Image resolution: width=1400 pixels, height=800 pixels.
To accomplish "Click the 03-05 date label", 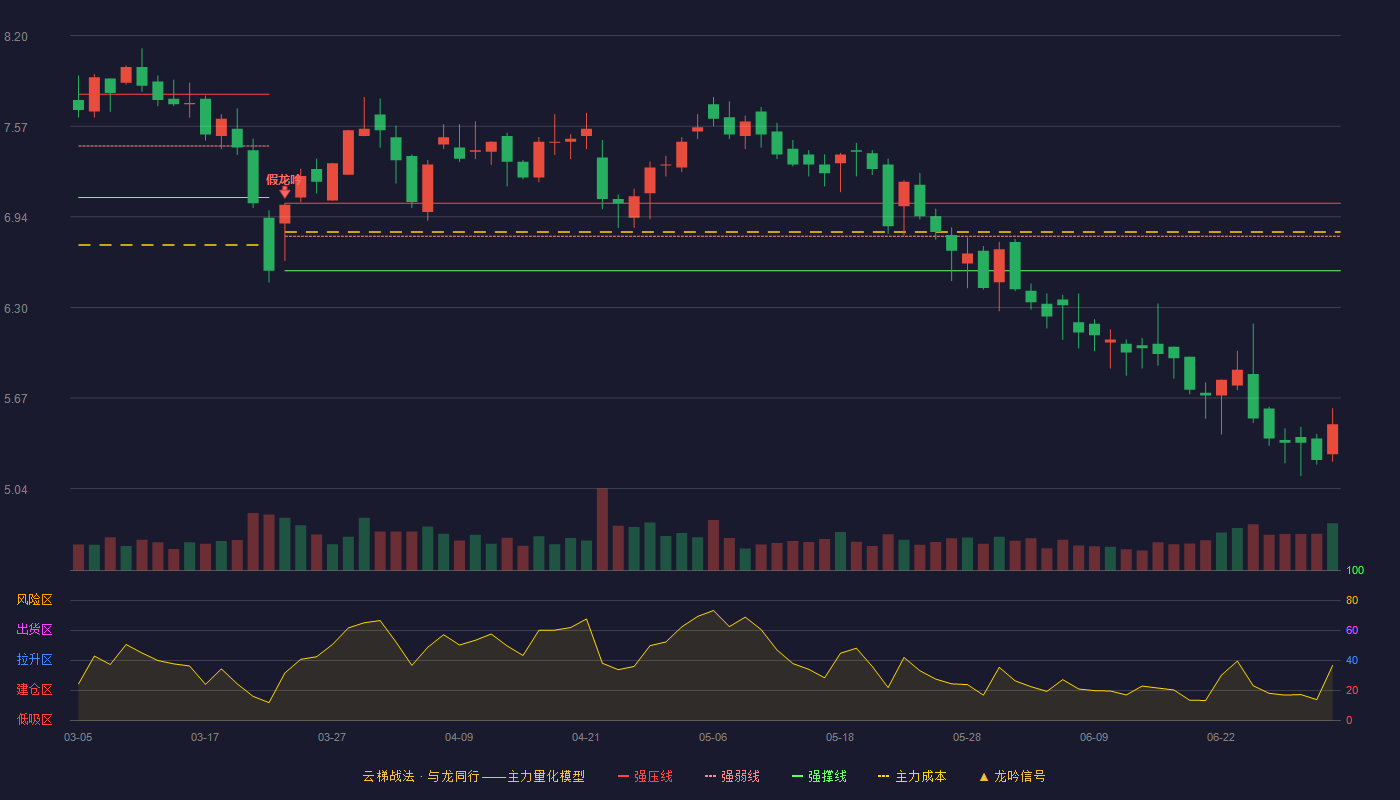I will coord(78,737).
